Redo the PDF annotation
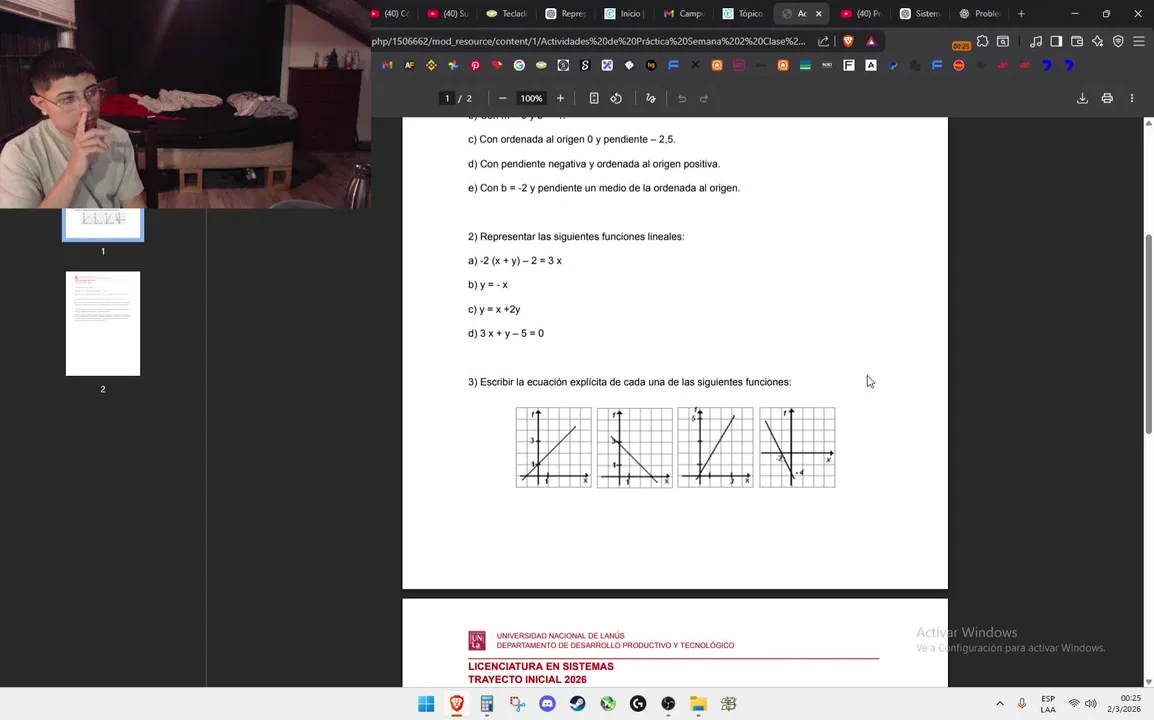 pos(704,99)
